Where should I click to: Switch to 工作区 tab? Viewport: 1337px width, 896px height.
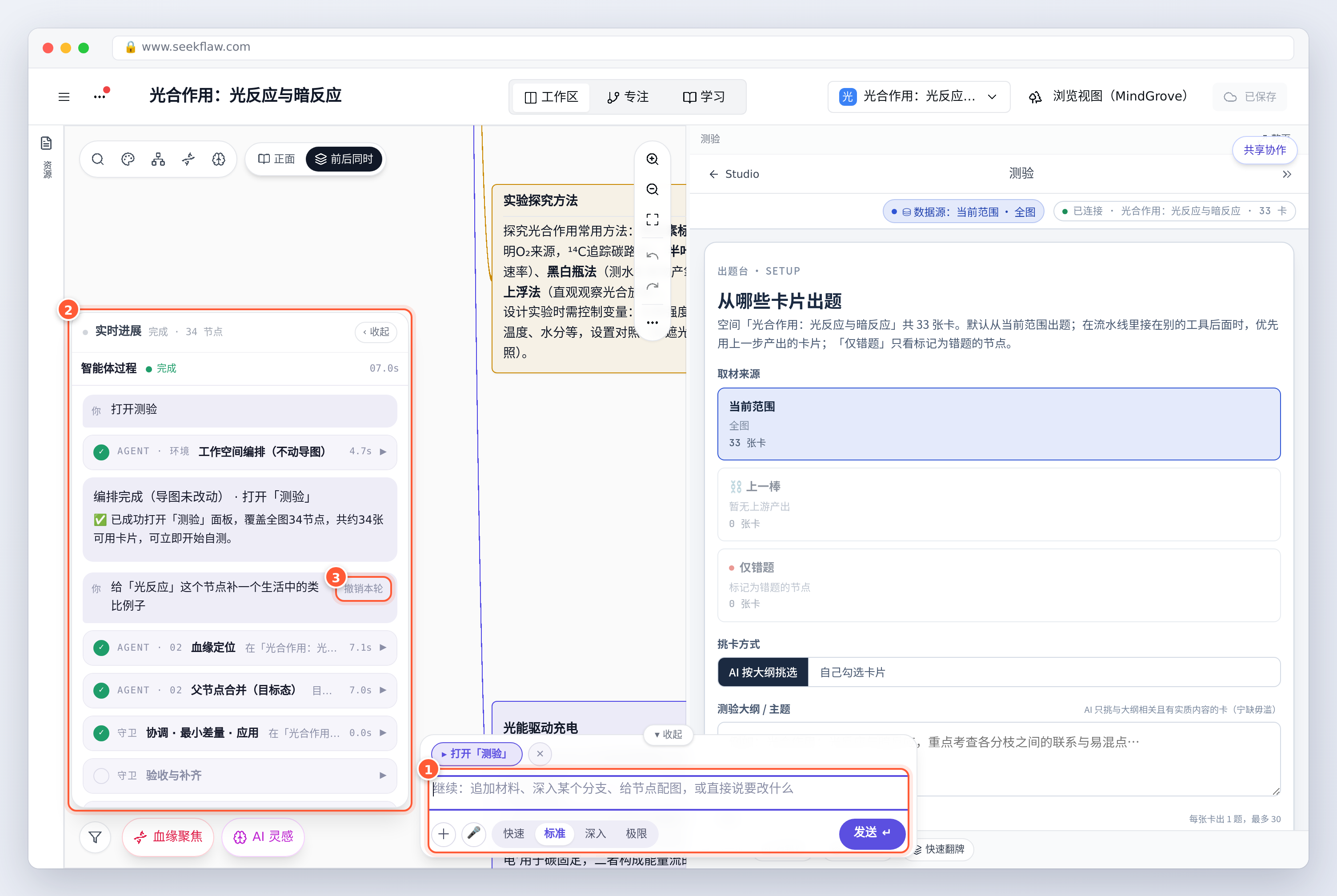coord(551,96)
